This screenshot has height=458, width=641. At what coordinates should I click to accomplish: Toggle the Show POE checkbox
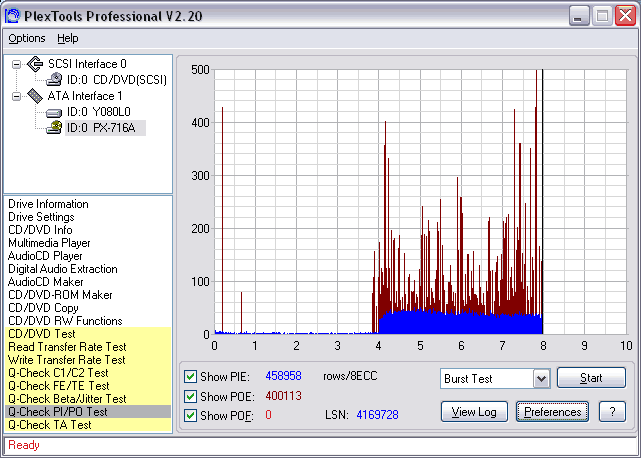(190, 396)
